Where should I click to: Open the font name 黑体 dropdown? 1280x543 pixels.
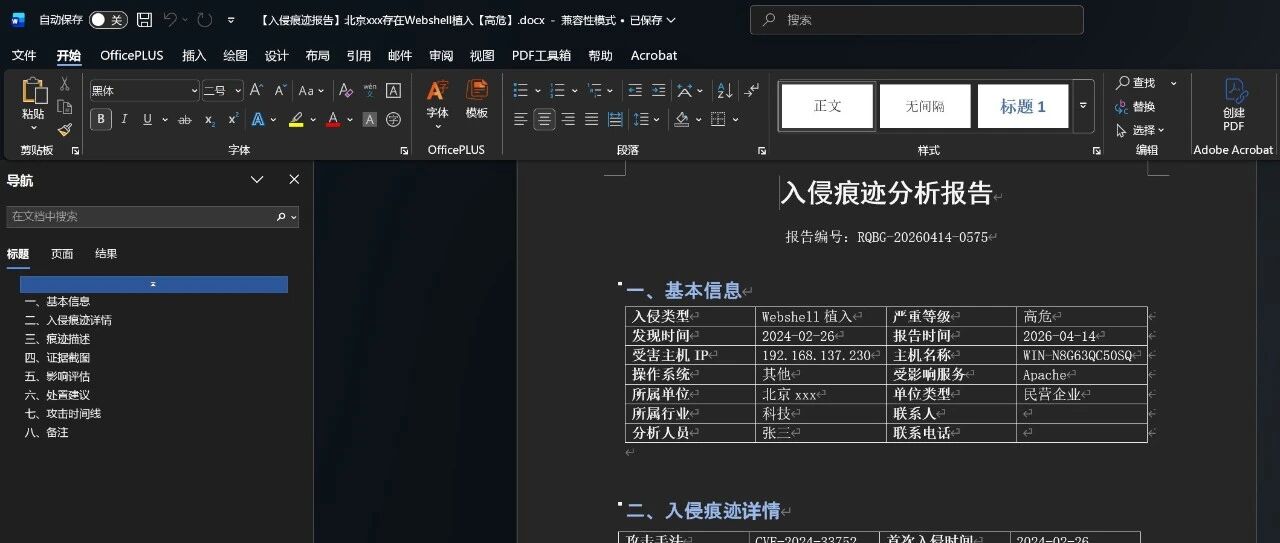click(x=194, y=91)
